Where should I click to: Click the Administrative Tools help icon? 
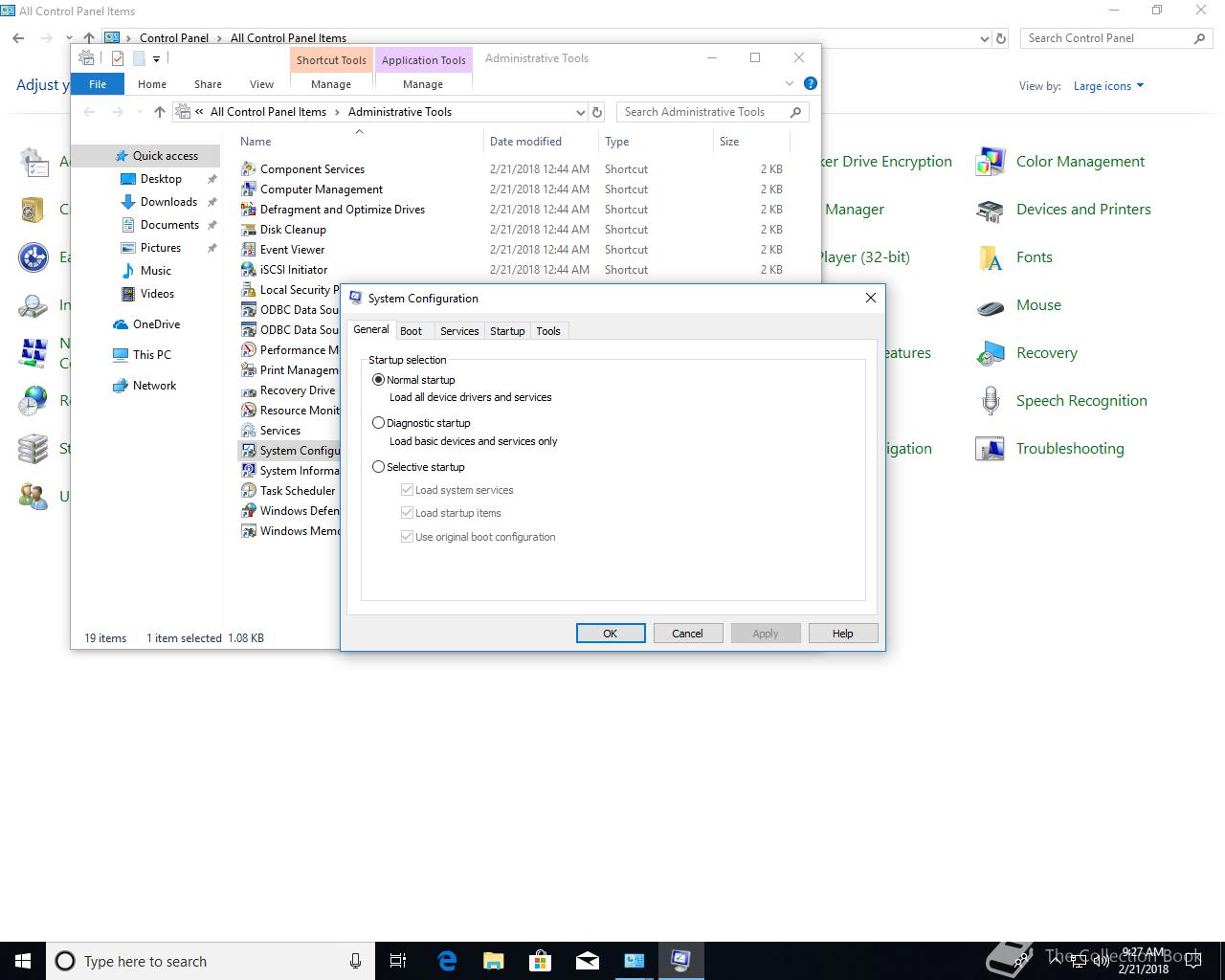811,83
